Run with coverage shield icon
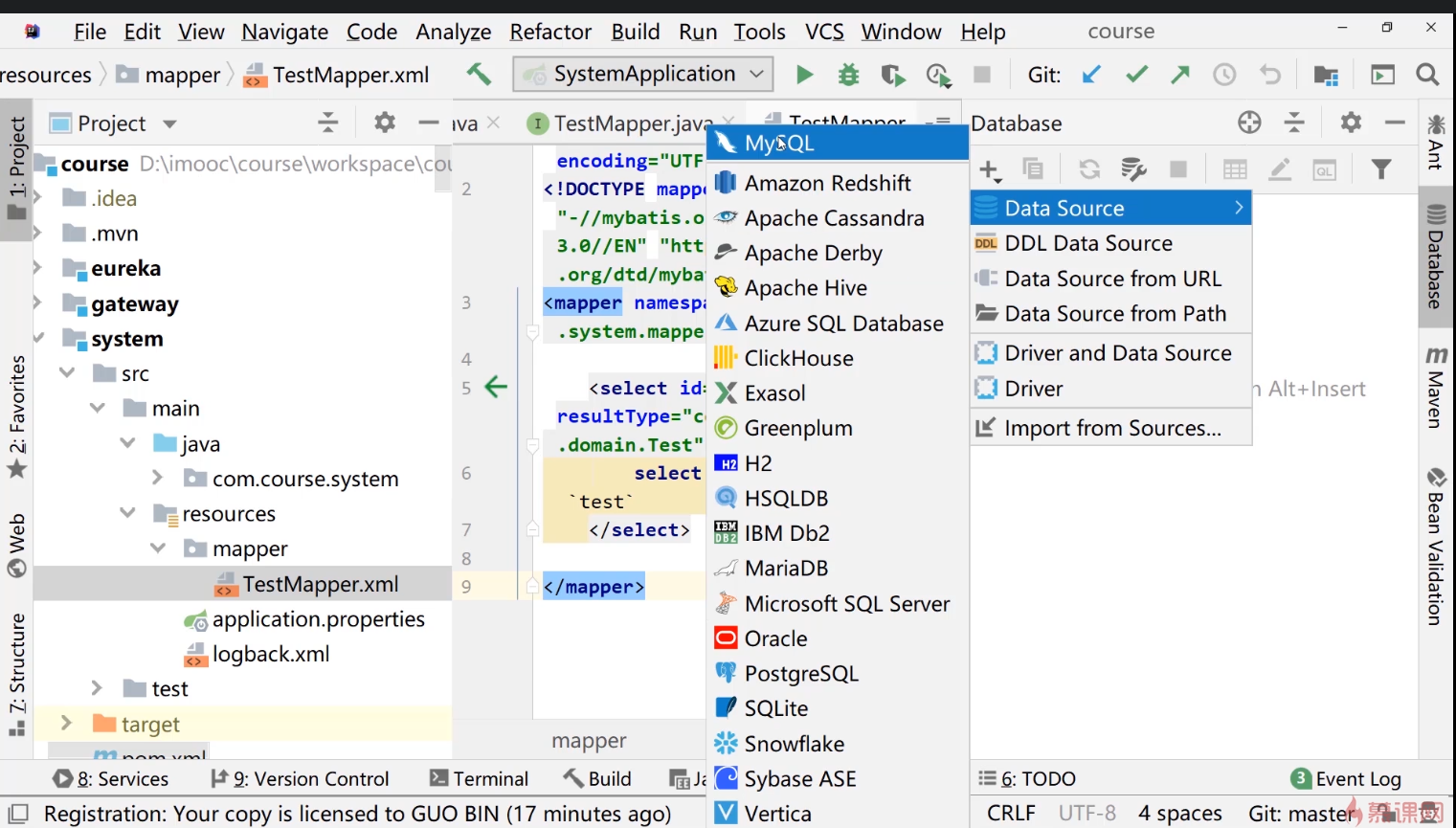This screenshot has width=1456, height=828. click(892, 74)
